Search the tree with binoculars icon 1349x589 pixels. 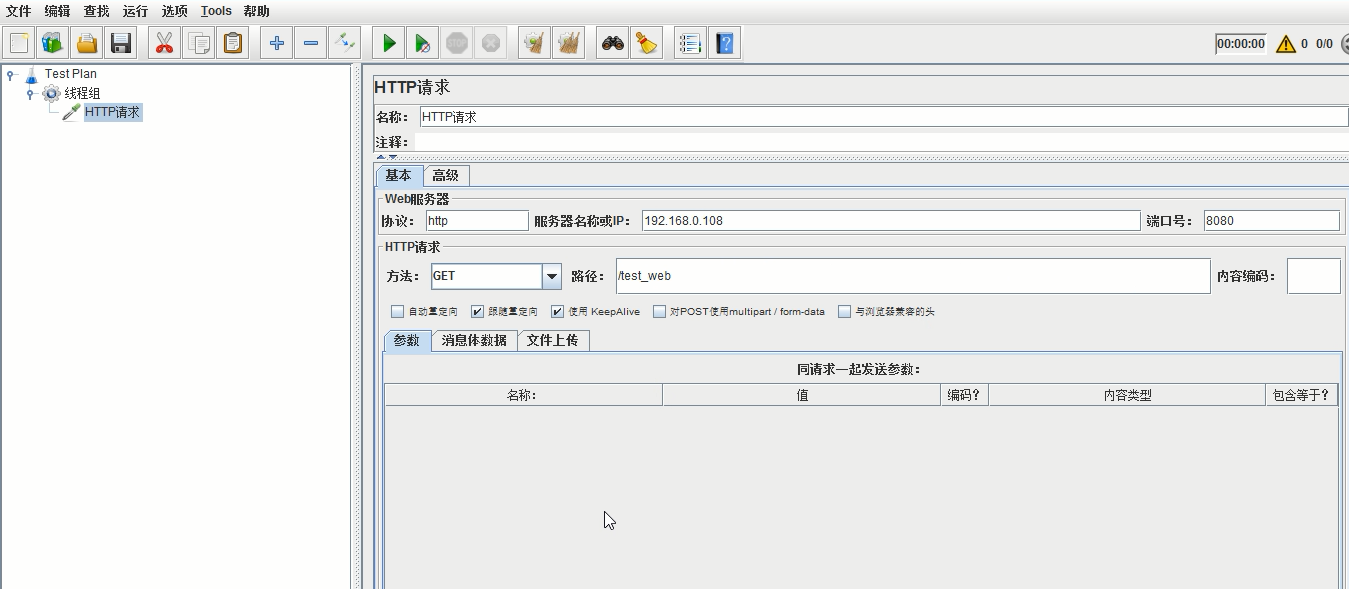point(613,43)
